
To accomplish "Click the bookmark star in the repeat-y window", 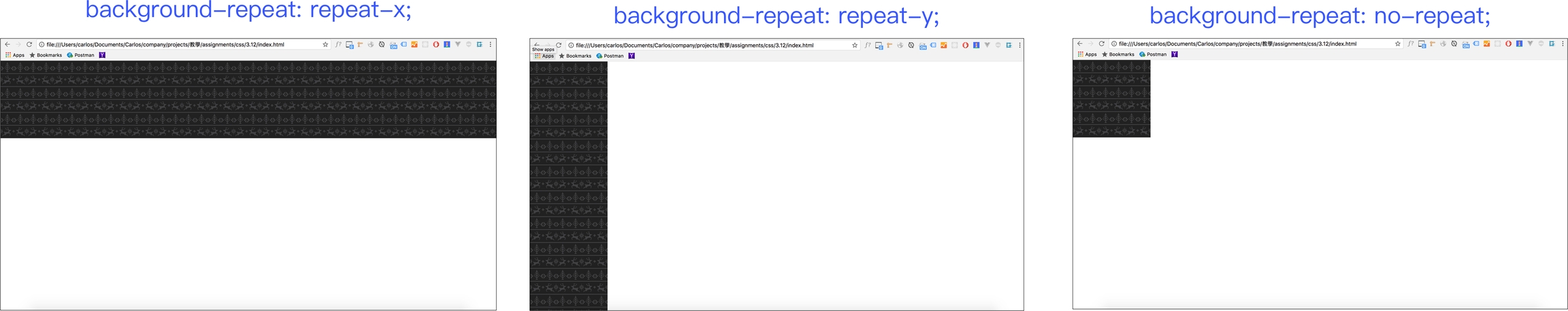I will point(855,45).
